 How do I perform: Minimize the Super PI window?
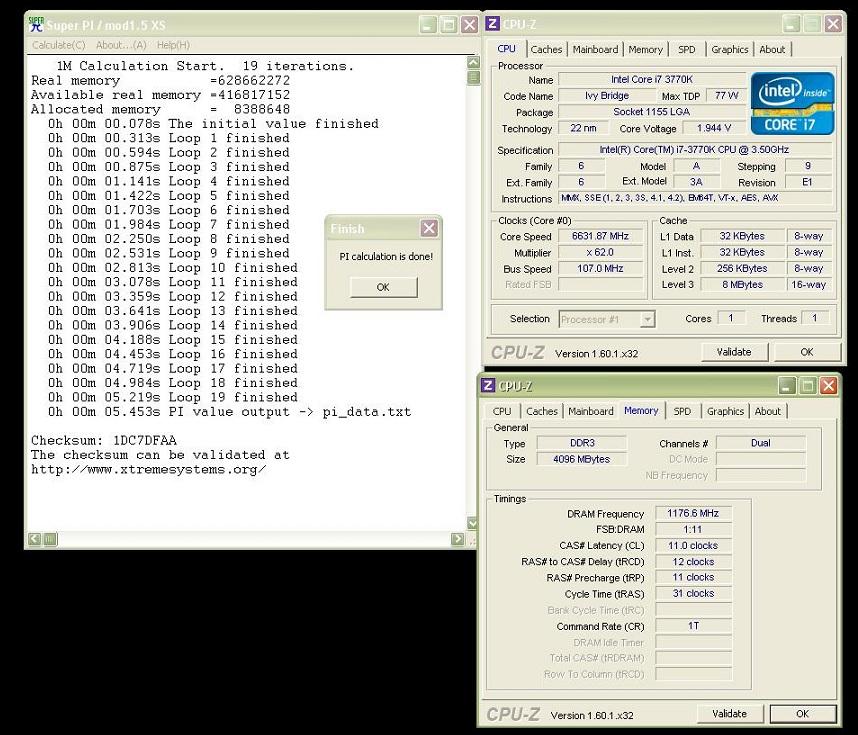point(428,25)
